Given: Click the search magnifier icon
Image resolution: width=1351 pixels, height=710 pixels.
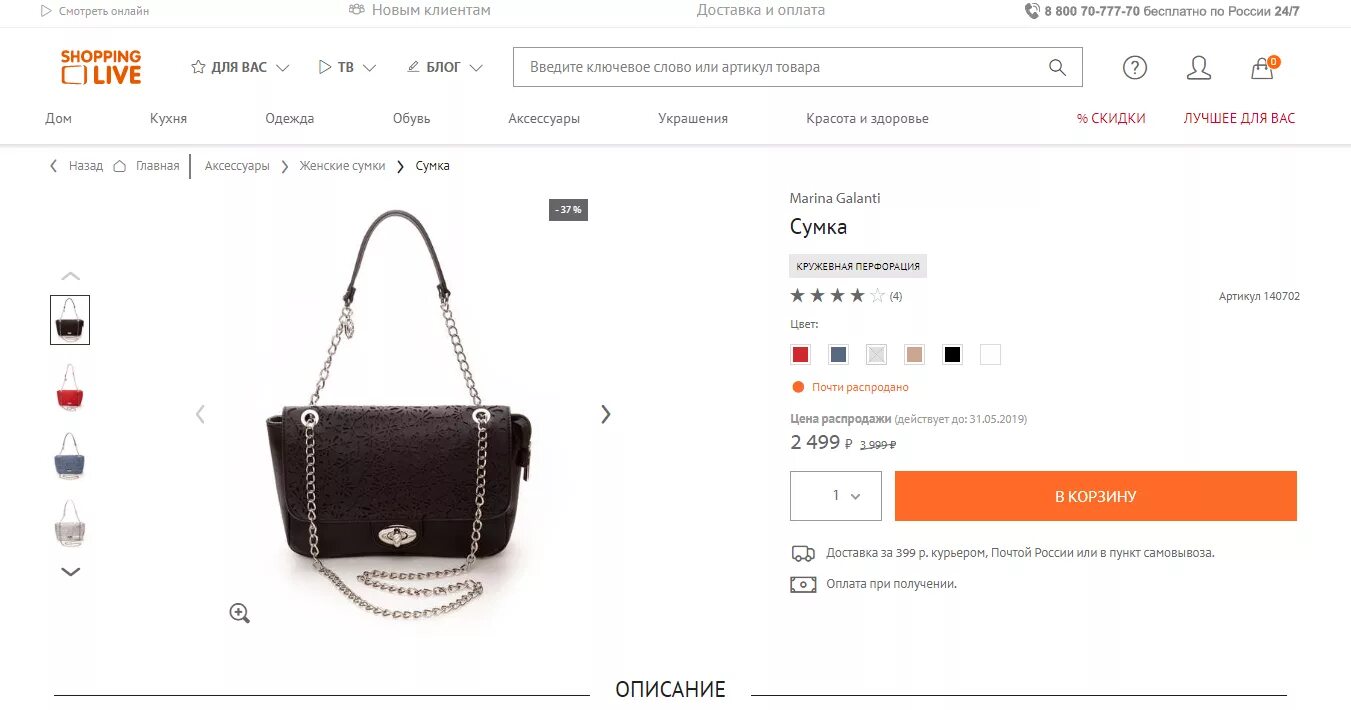Looking at the screenshot, I should 1057,67.
